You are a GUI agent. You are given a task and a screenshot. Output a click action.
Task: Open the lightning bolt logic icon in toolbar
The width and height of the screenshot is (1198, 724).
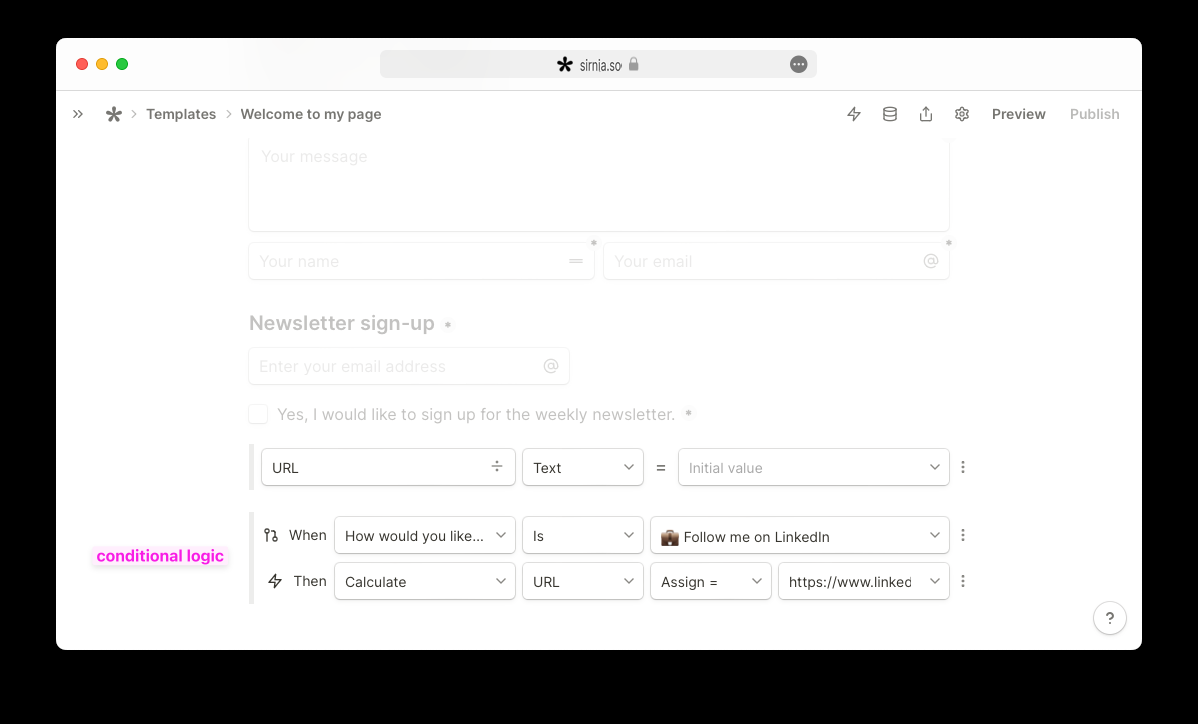click(x=854, y=114)
